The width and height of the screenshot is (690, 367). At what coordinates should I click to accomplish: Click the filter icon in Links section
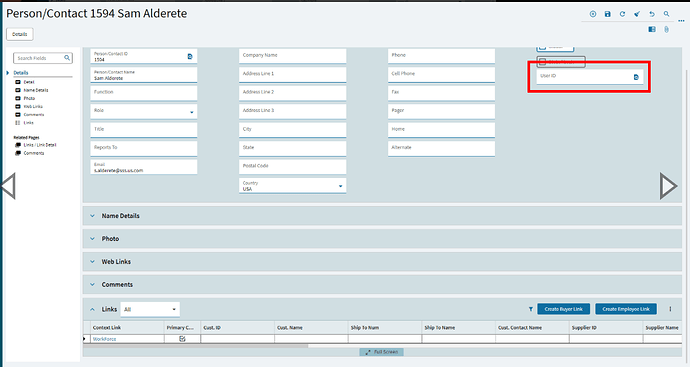(531, 309)
